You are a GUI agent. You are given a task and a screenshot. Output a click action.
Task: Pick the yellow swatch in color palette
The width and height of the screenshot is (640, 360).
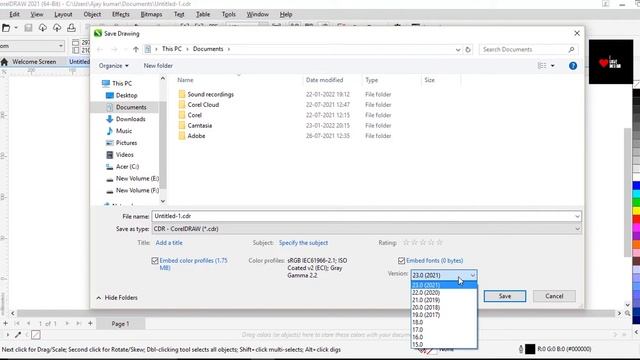click(636, 211)
